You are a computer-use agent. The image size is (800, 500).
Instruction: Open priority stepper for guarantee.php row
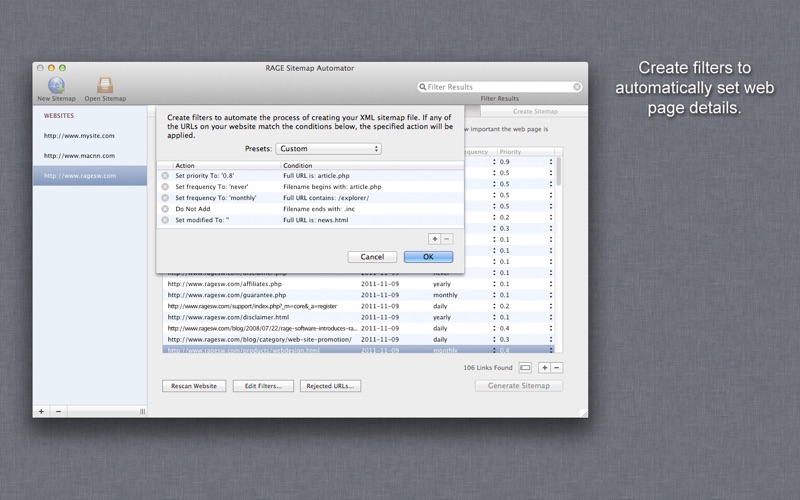551,295
